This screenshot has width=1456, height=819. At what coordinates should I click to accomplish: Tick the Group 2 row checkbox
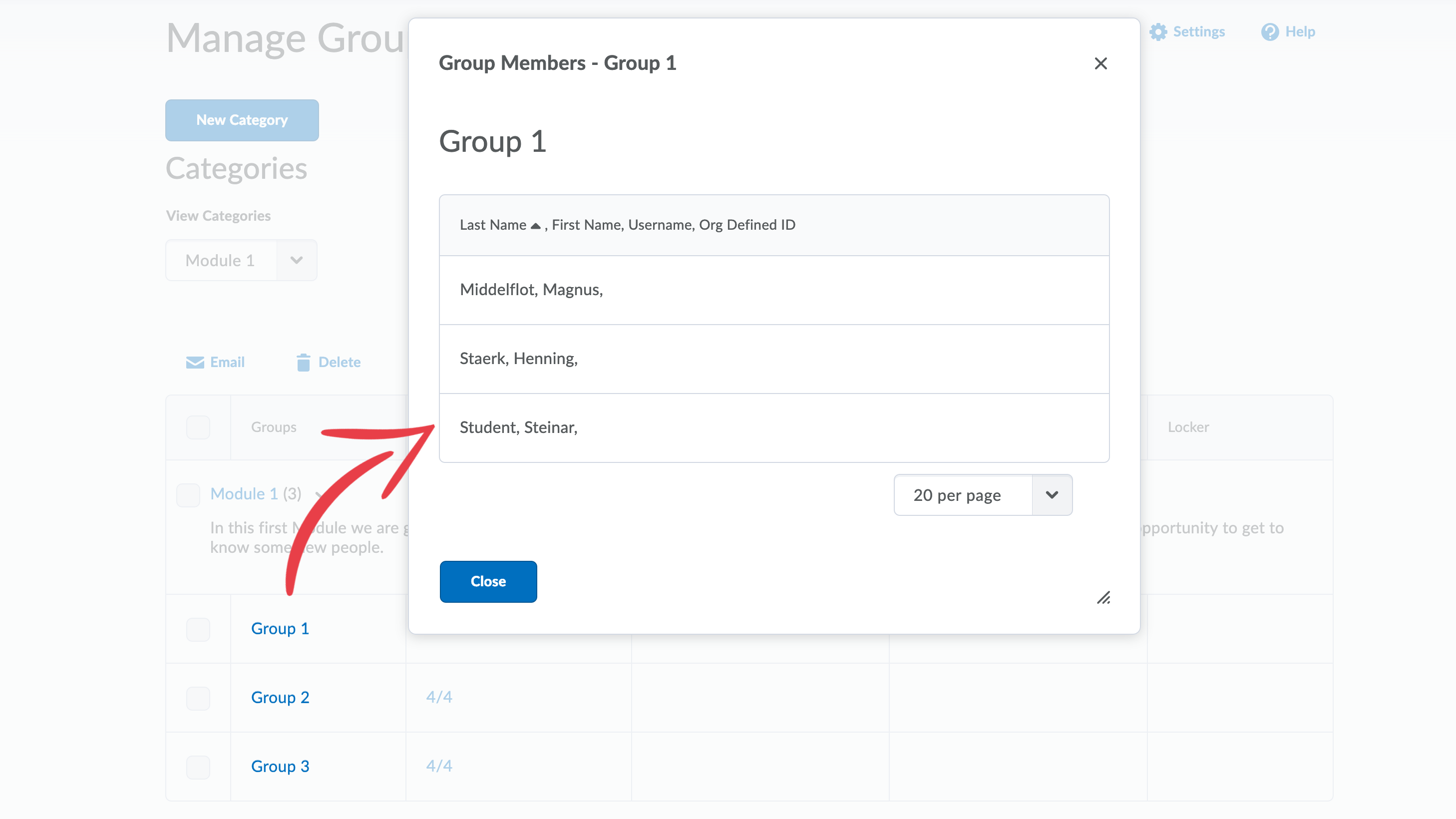point(198,698)
